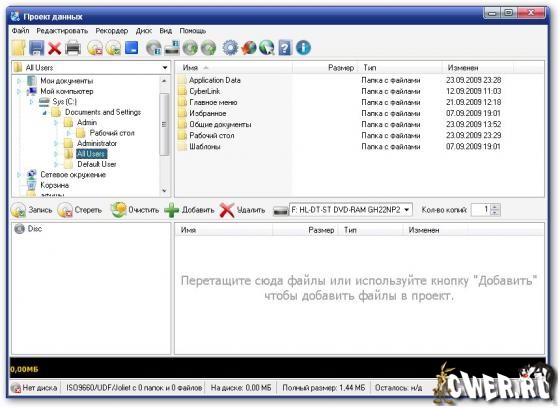Screen dimensions: 560x408
Task: Click the green plus Добавить button
Action: (189, 210)
